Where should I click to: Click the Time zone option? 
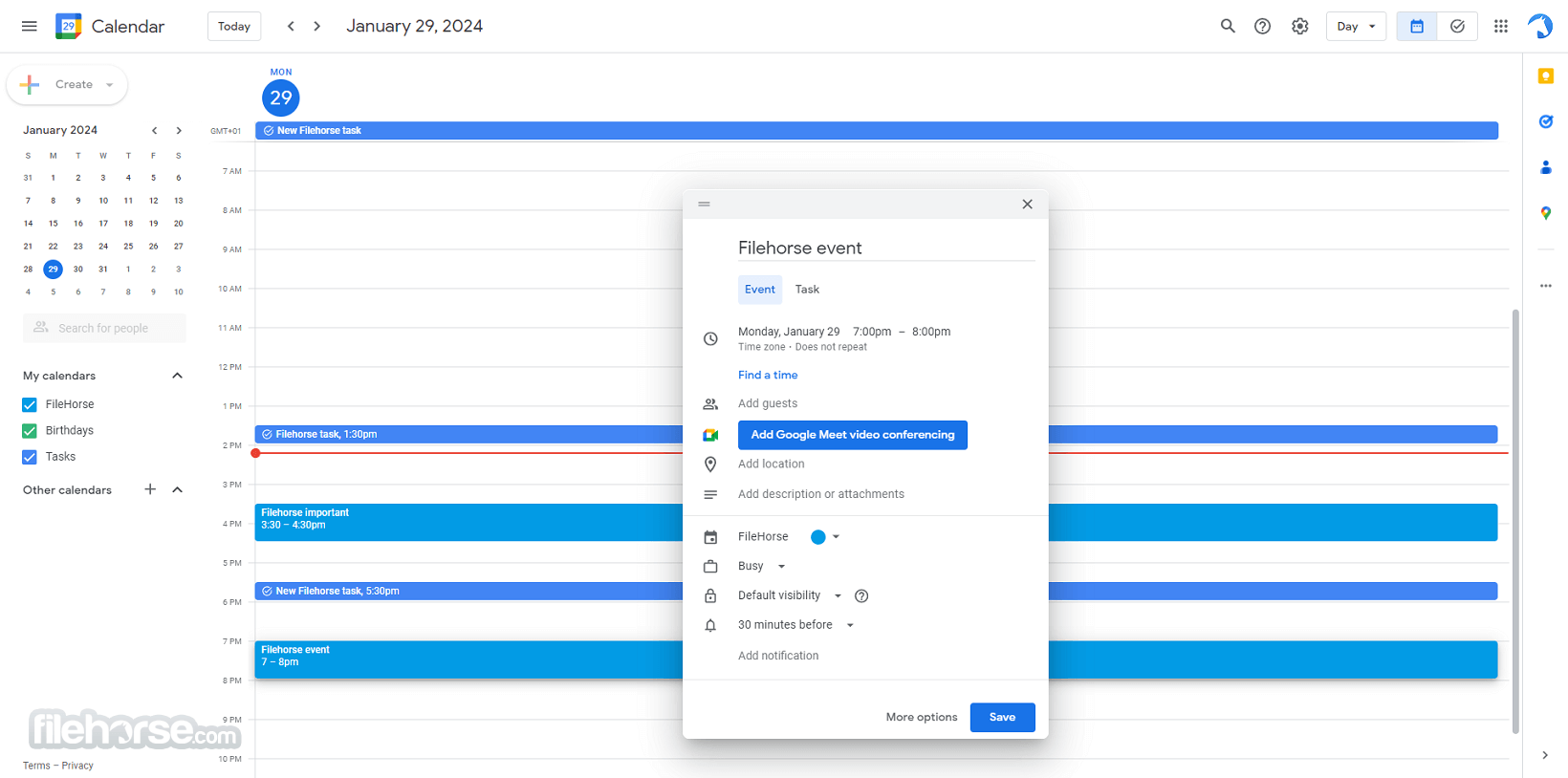(761, 347)
